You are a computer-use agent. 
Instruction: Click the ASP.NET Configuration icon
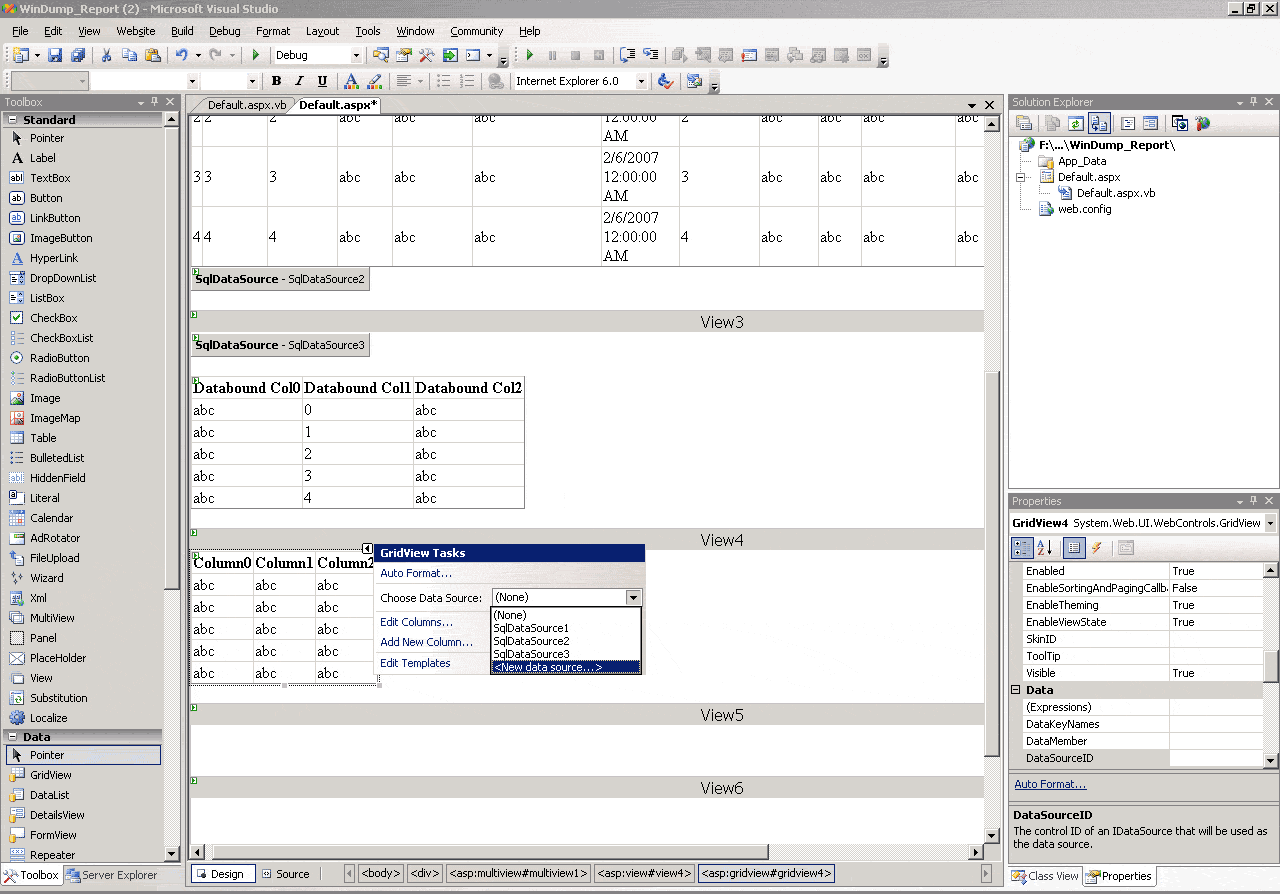point(1203,123)
